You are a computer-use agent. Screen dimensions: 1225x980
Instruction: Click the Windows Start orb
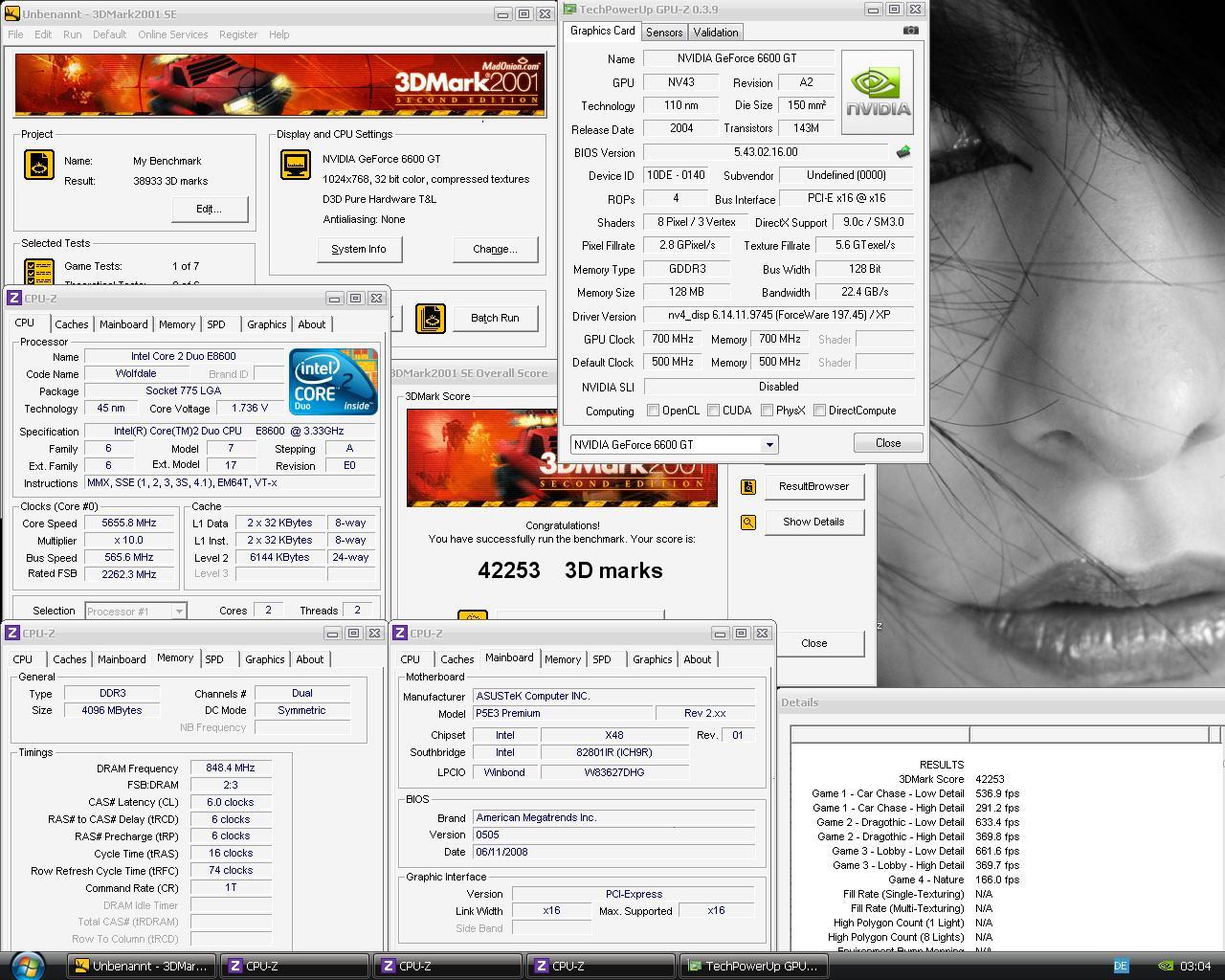26,965
